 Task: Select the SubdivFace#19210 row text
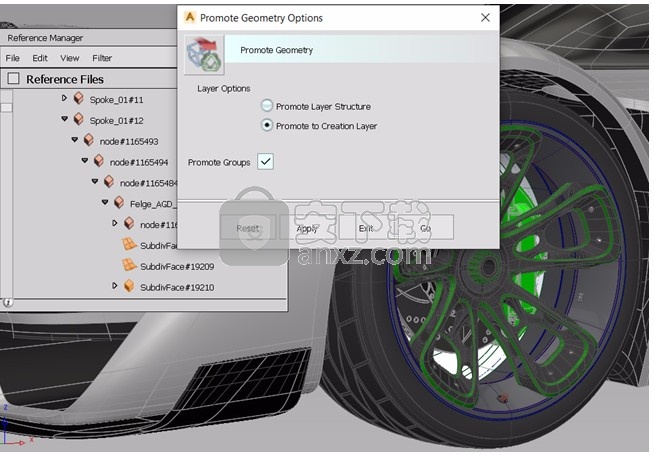point(177,287)
